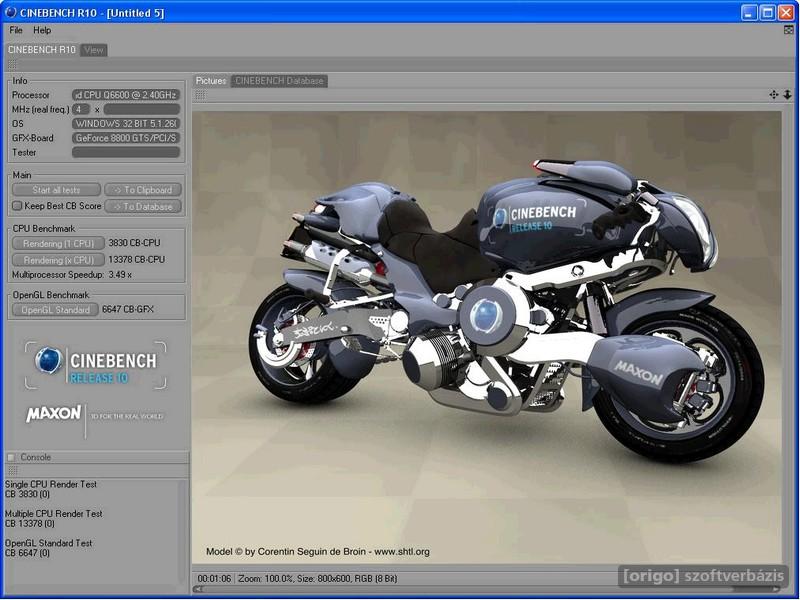The width and height of the screenshot is (800, 600).
Task: Close the CINEBENCH window
Action: [786, 12]
